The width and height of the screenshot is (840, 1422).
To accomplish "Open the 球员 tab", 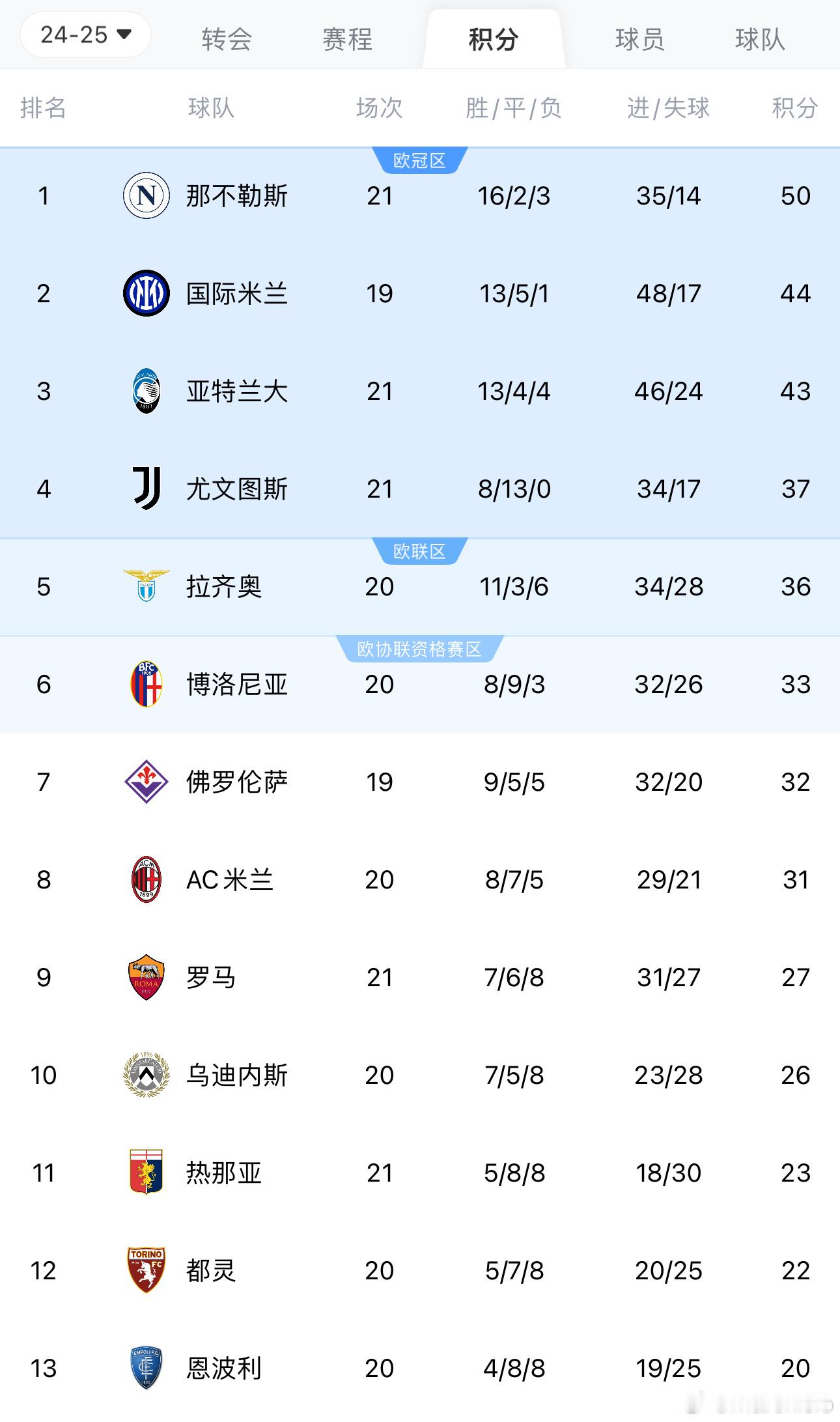I will [639, 39].
